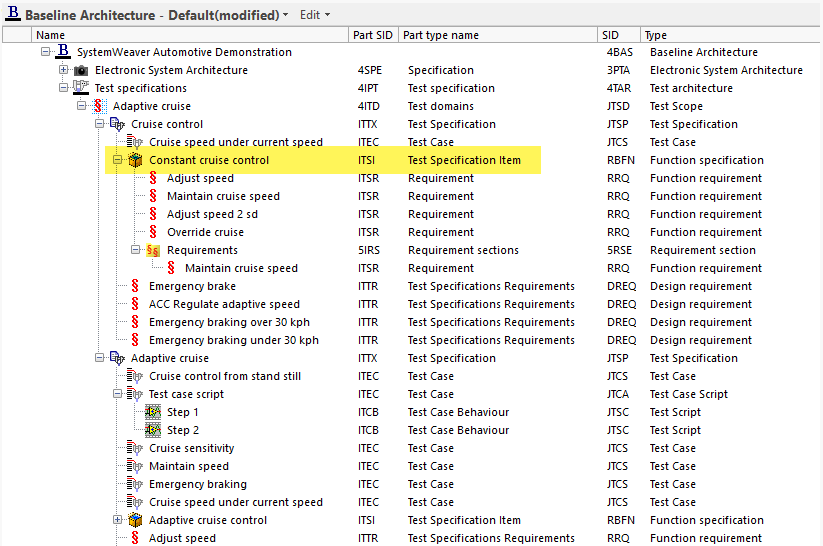Click the Step 2 behaviour icon

[x=153, y=430]
